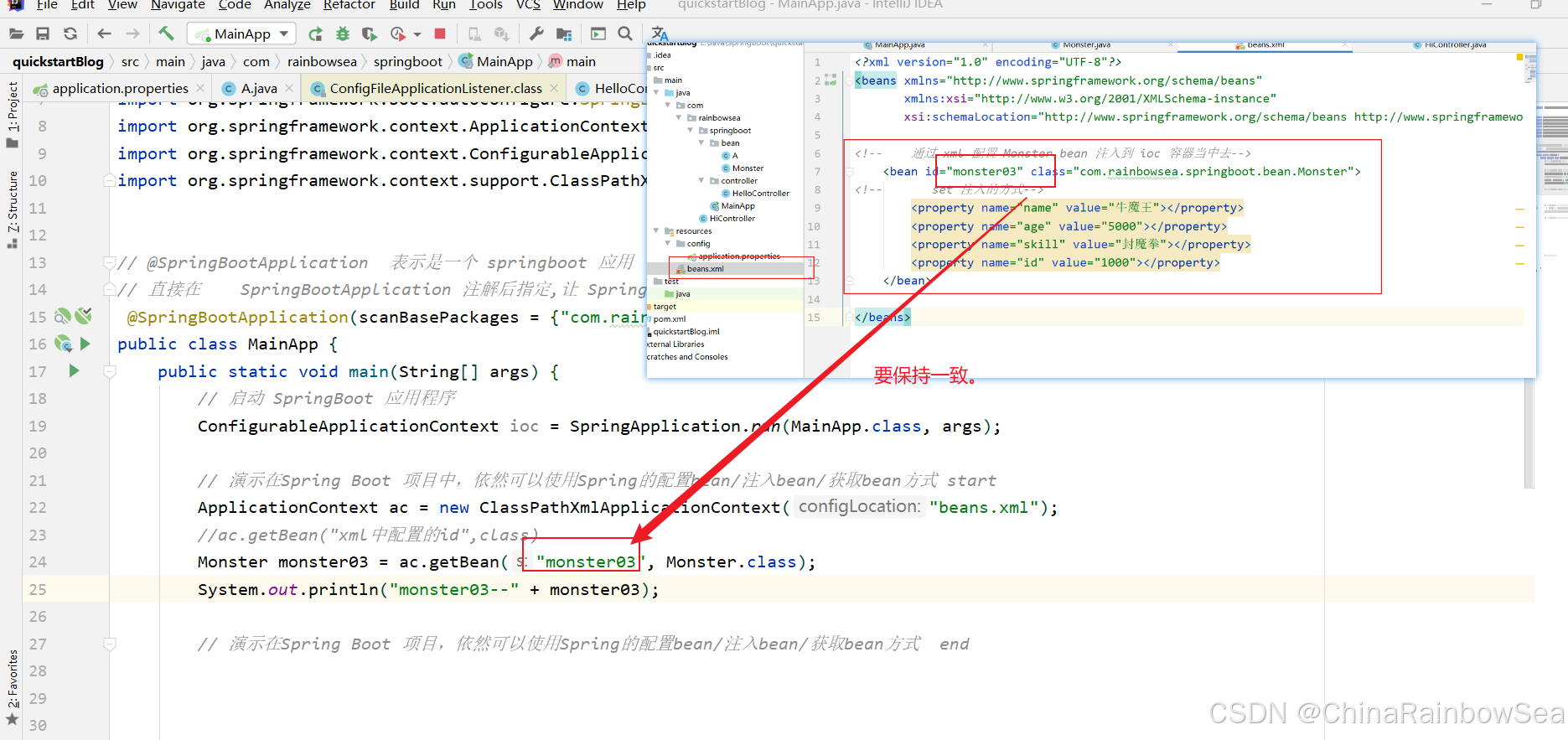Run with Coverage using the shield icon
This screenshot has height=740, width=1568.
370,34
